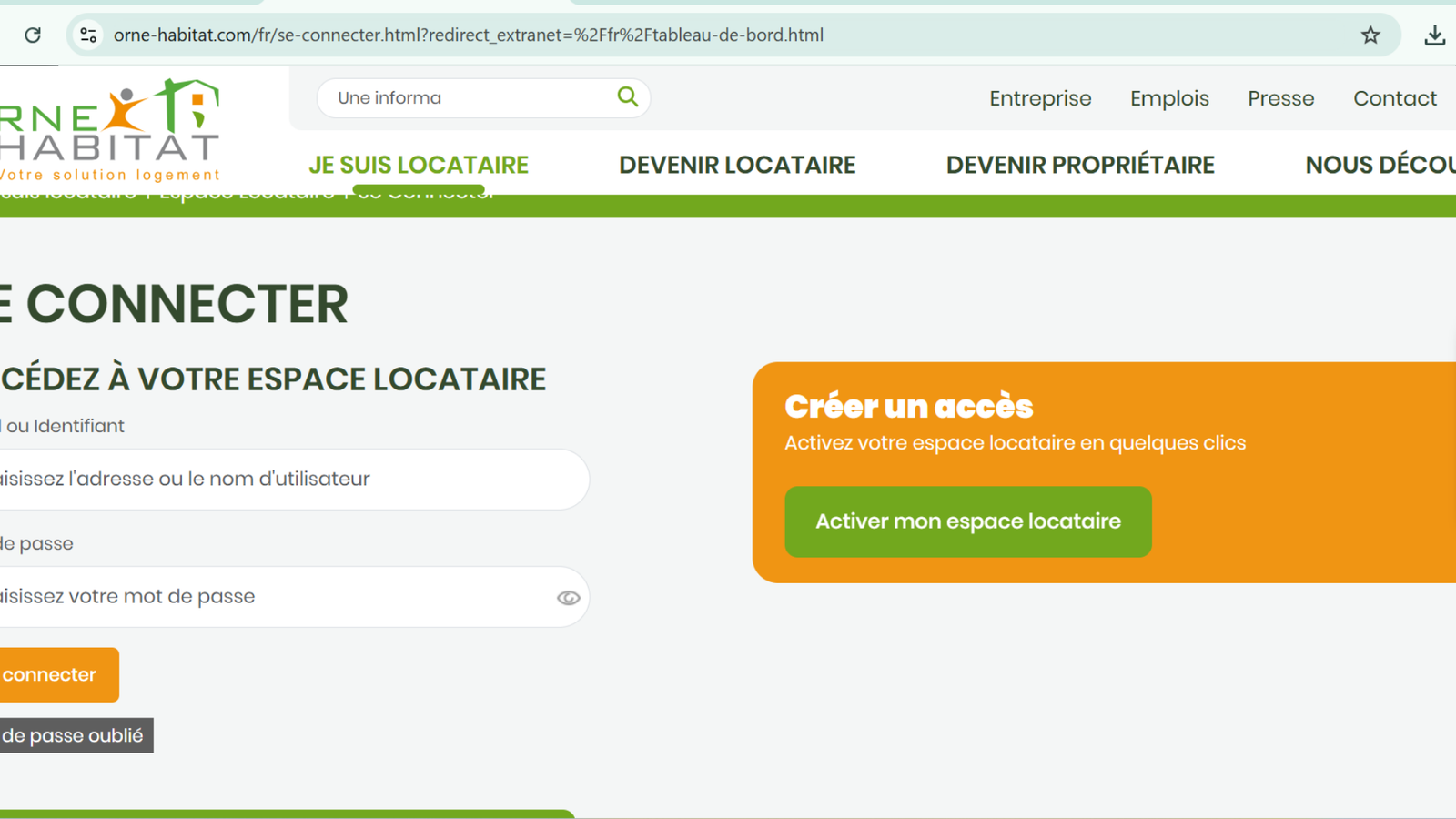Open the Devenir propriétaire menu
Viewport: 1456px width, 819px height.
click(x=1080, y=165)
